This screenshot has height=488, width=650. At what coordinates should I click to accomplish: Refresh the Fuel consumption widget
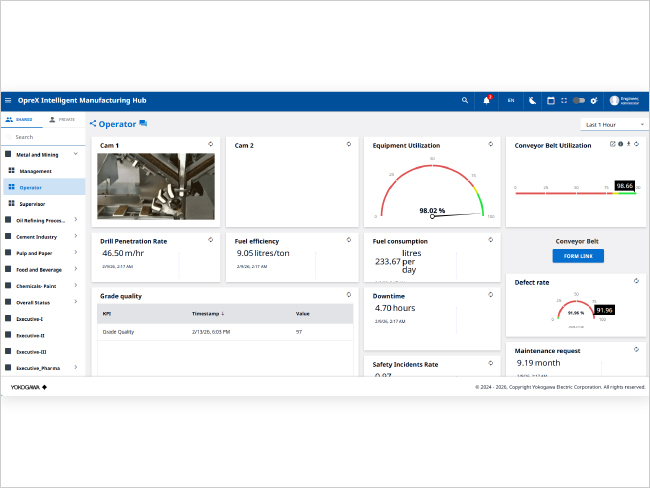click(x=491, y=240)
